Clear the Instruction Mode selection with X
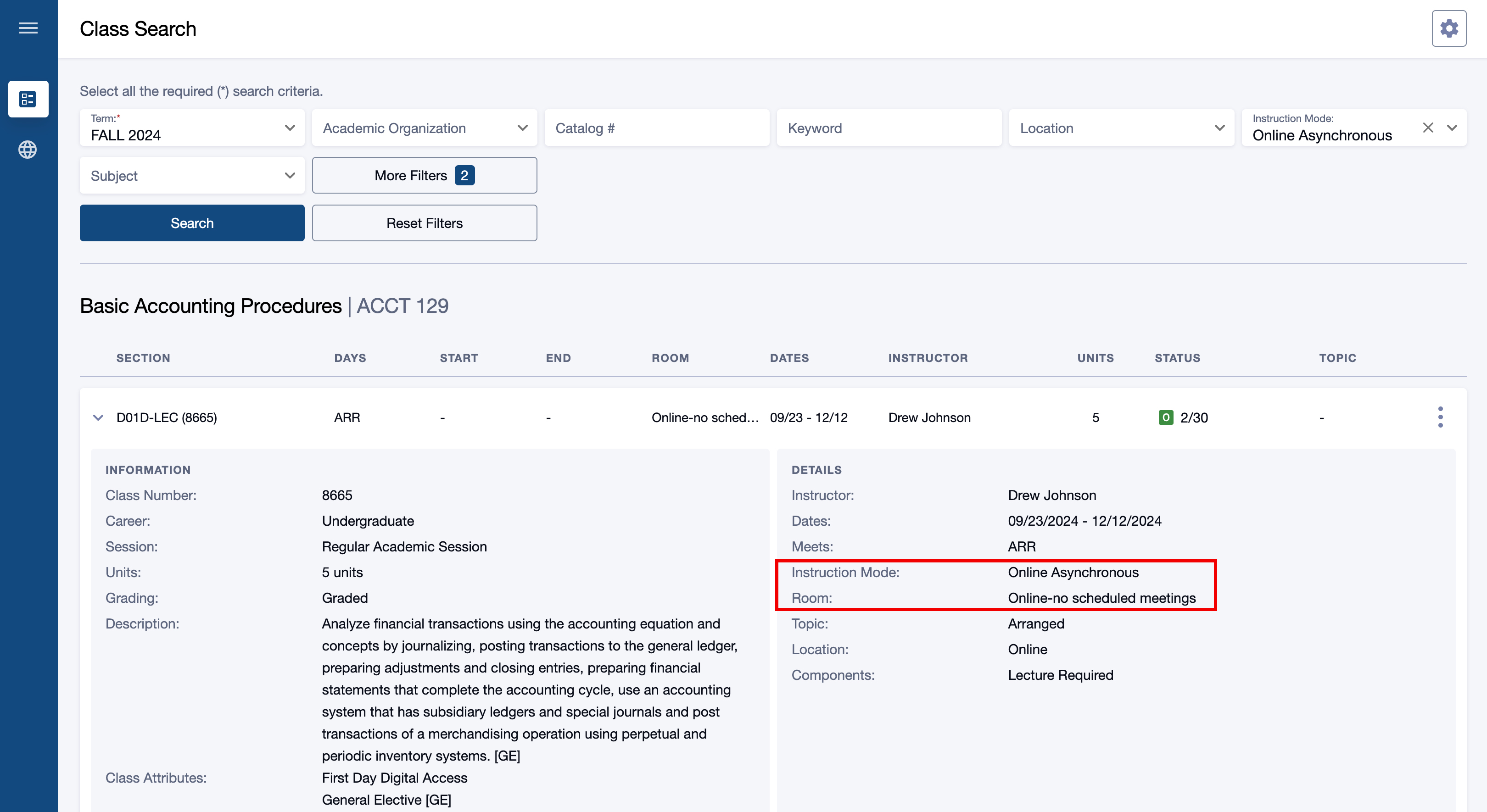The image size is (1487, 812). coord(1428,128)
